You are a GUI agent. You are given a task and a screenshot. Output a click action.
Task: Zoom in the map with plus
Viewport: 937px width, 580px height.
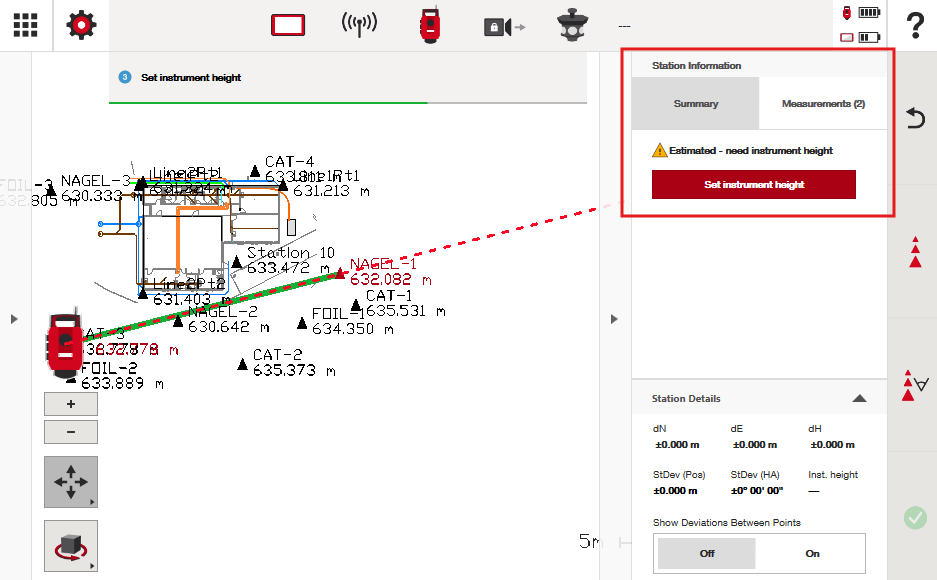(x=71, y=404)
